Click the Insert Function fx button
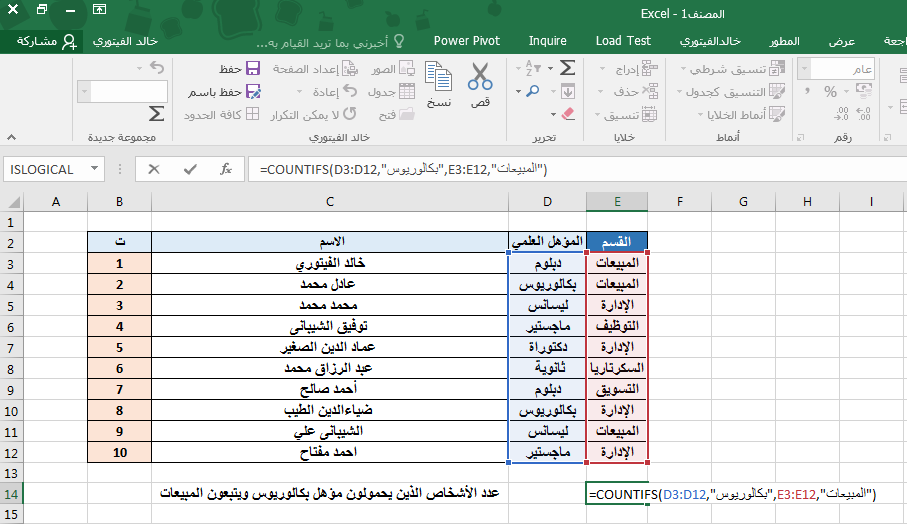 point(226,169)
